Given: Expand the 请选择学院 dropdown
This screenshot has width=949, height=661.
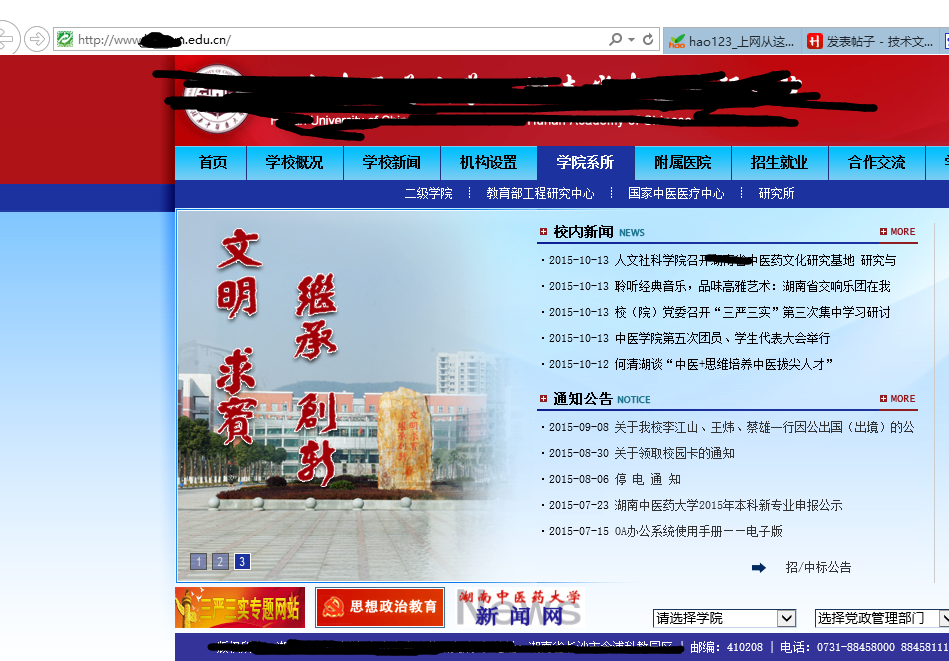Looking at the screenshot, I should pyautogui.click(x=724, y=618).
